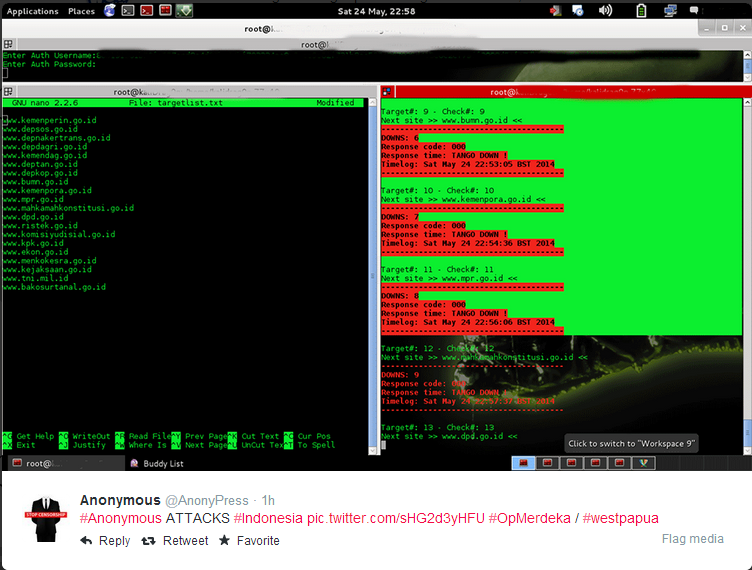Click the scroll up arrow of top terminal pane
This screenshot has width=752, height=570.
(x=747, y=55)
